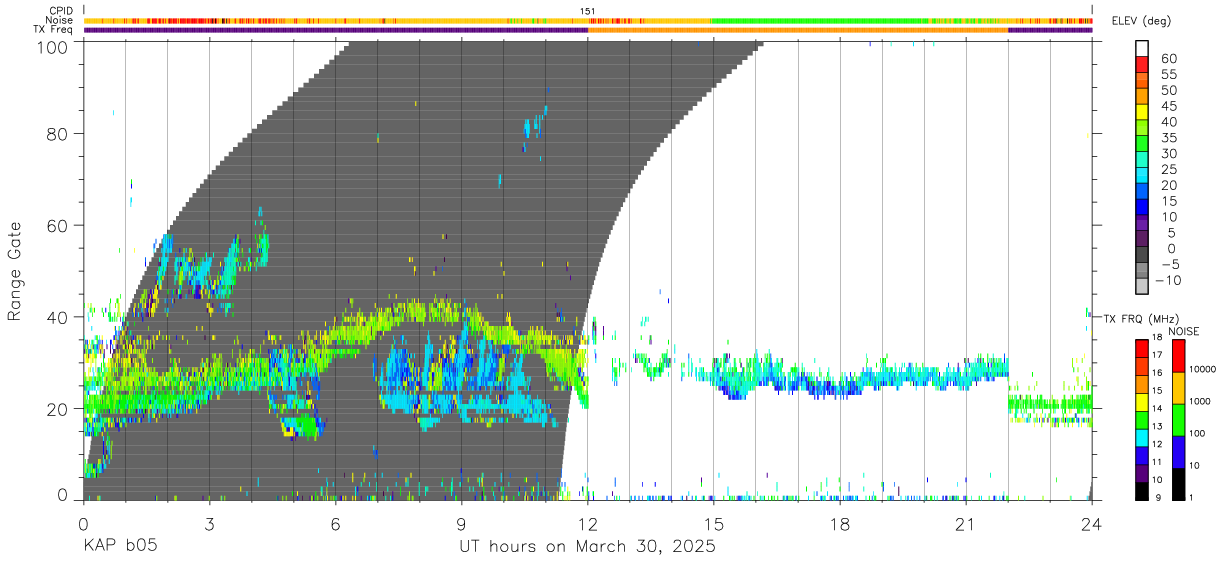
Task: Click the ELEV scale value 30
Action: (1170, 153)
